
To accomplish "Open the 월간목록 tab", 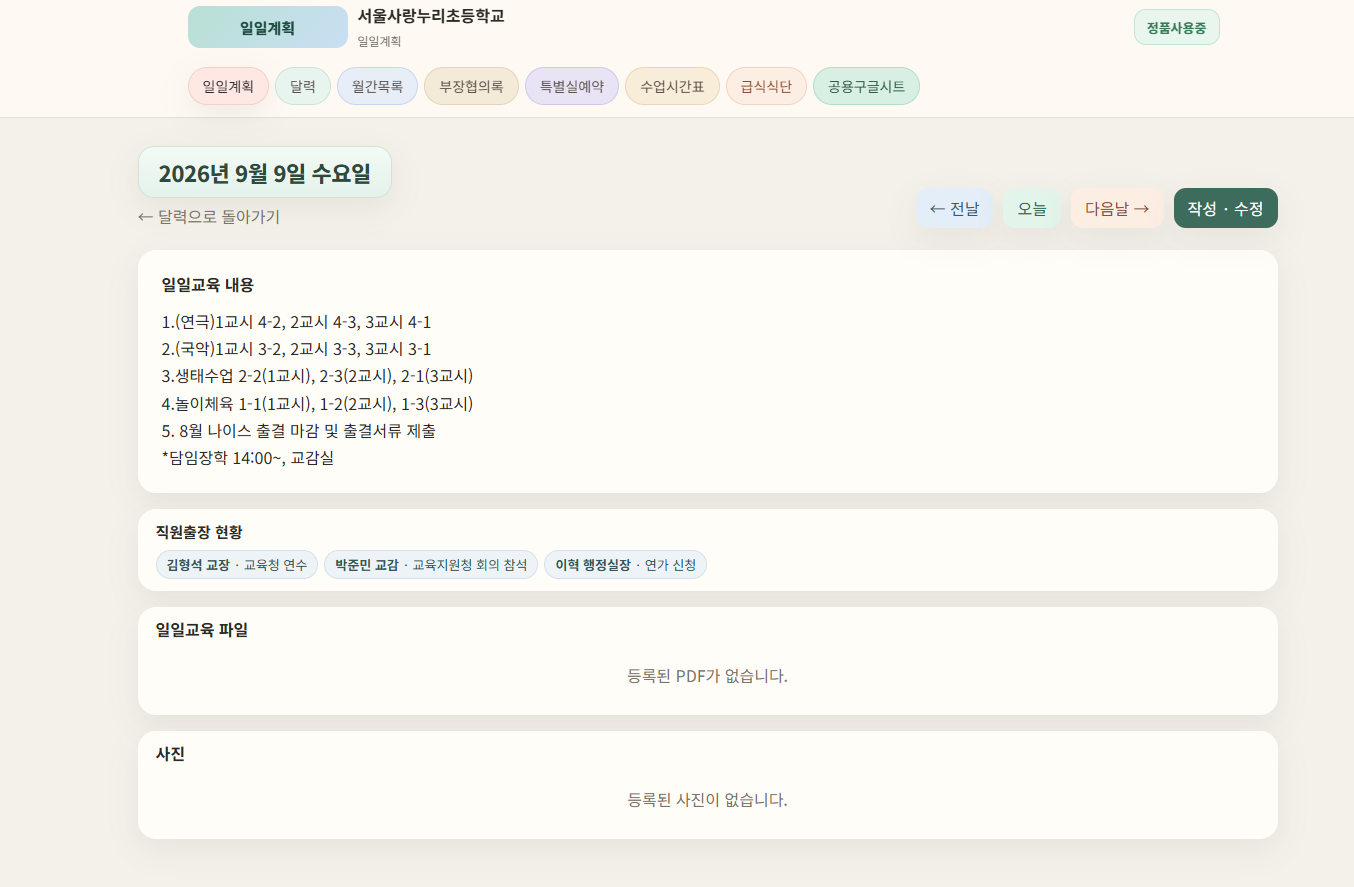I will [377, 86].
